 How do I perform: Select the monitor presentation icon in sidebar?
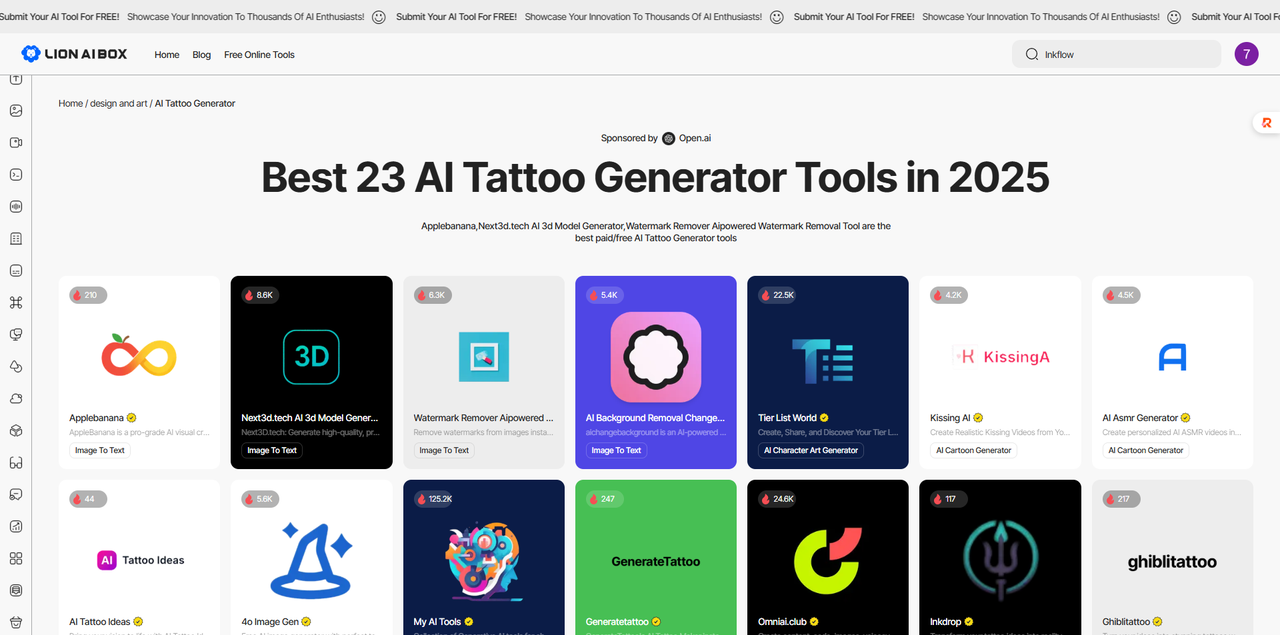16,335
